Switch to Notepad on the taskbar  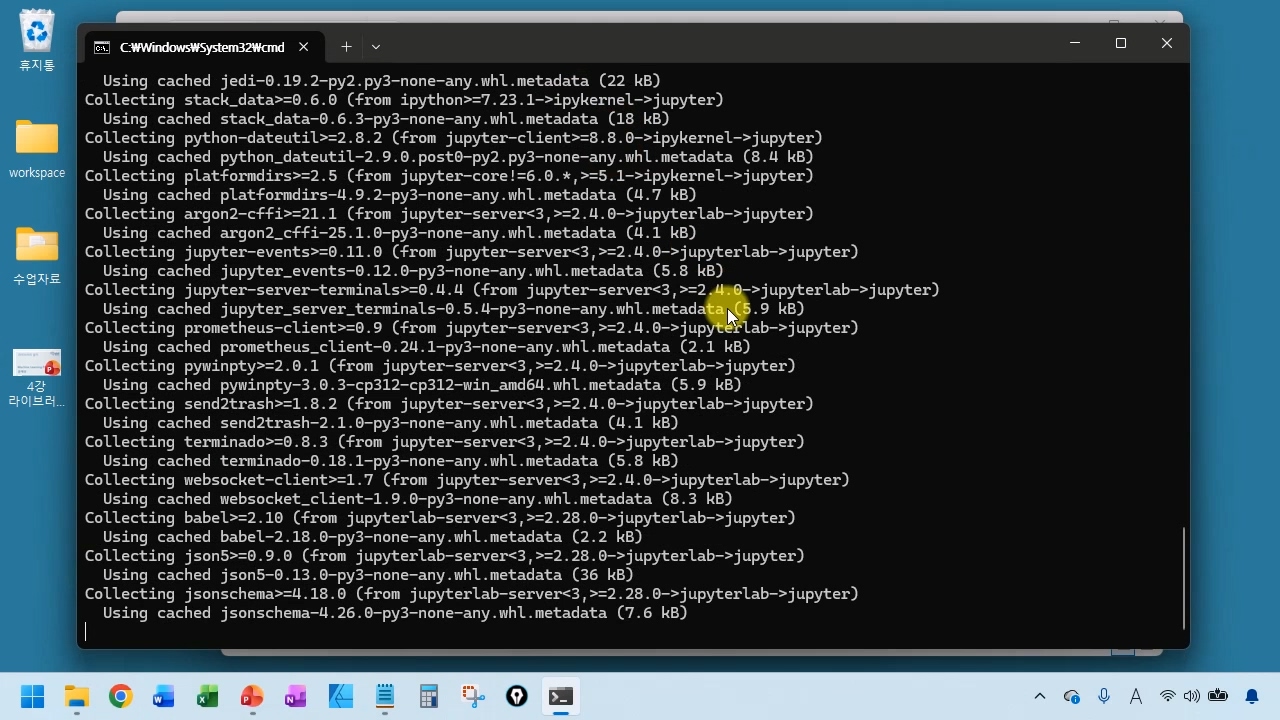point(384,696)
